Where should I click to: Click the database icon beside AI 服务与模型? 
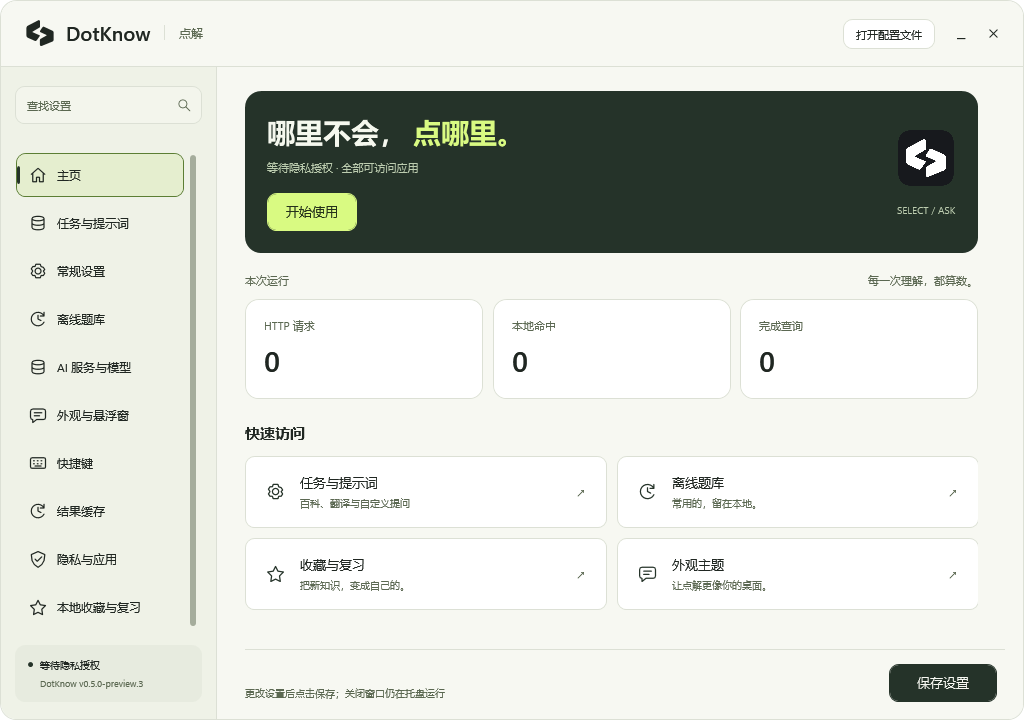pos(38,367)
